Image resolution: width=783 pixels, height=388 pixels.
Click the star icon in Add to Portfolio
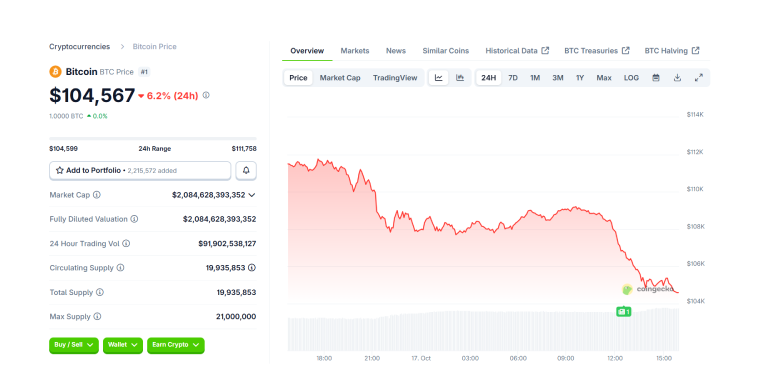[x=59, y=170]
